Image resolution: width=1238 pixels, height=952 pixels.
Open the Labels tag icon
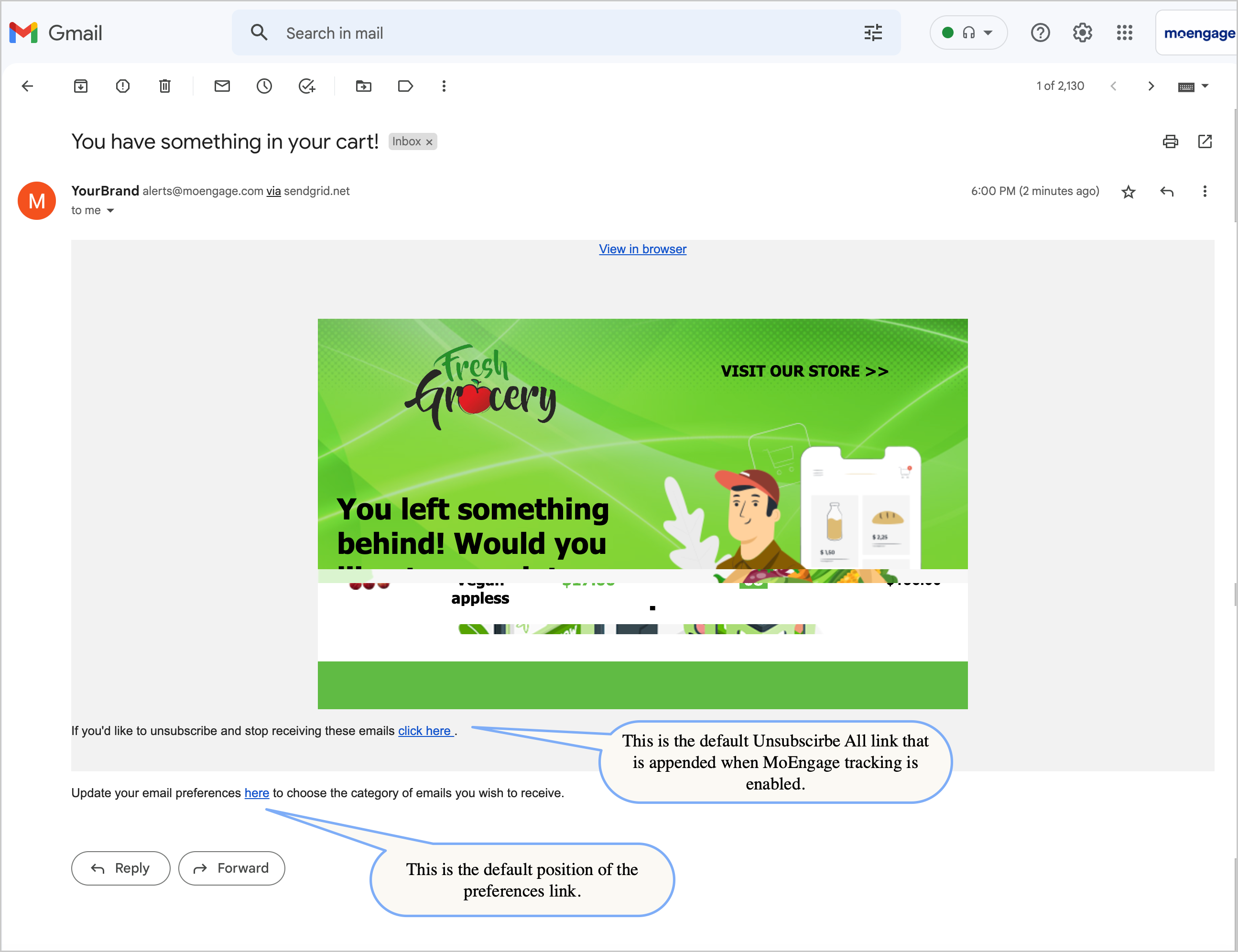[x=405, y=86]
